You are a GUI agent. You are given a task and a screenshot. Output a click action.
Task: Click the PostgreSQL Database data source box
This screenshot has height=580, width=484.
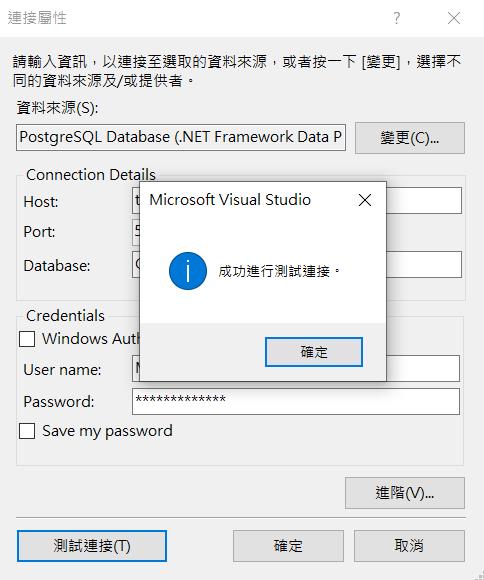point(181,138)
